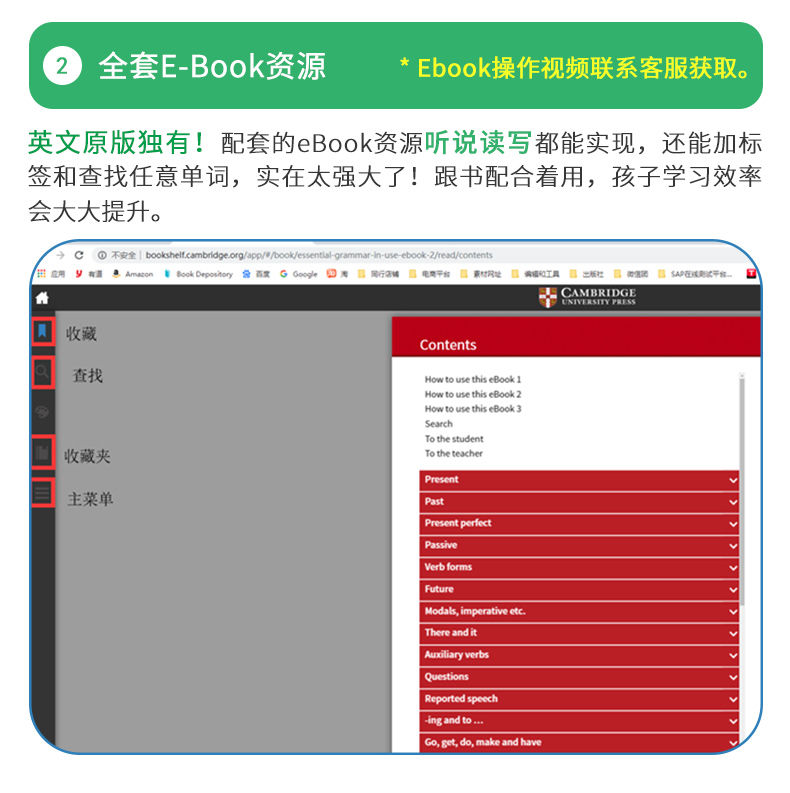Select the Go, get, do, make and have row
This screenshot has width=790, height=793.
point(579,742)
